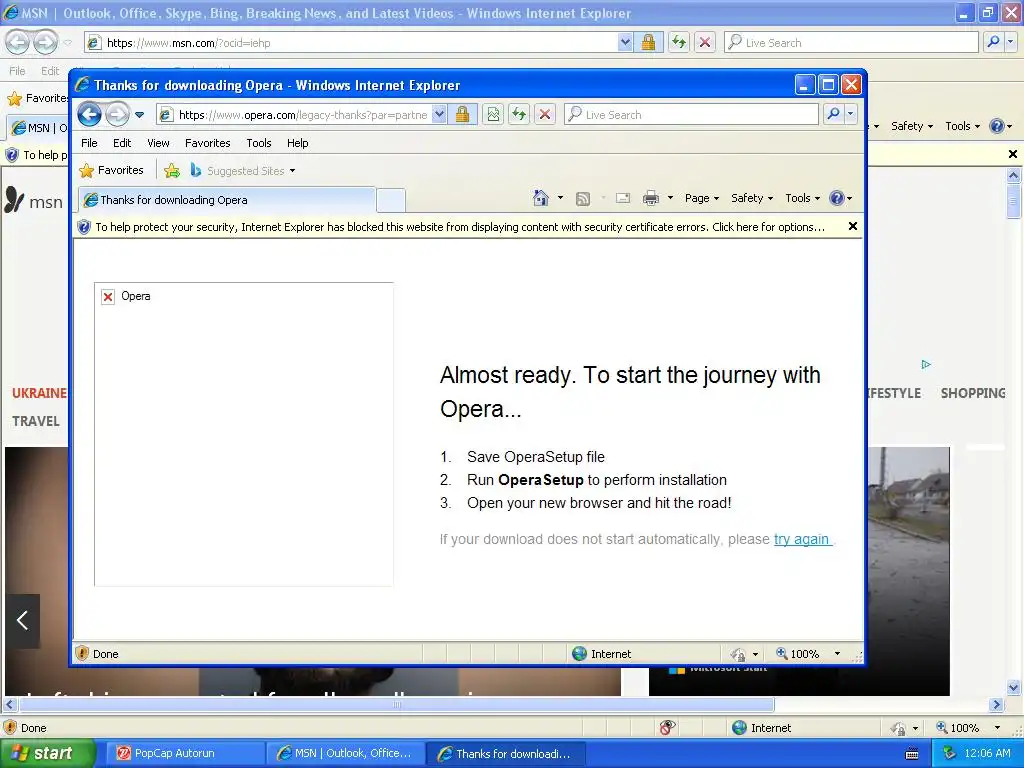
Task: Click the 'try again' download link
Action: 802,539
